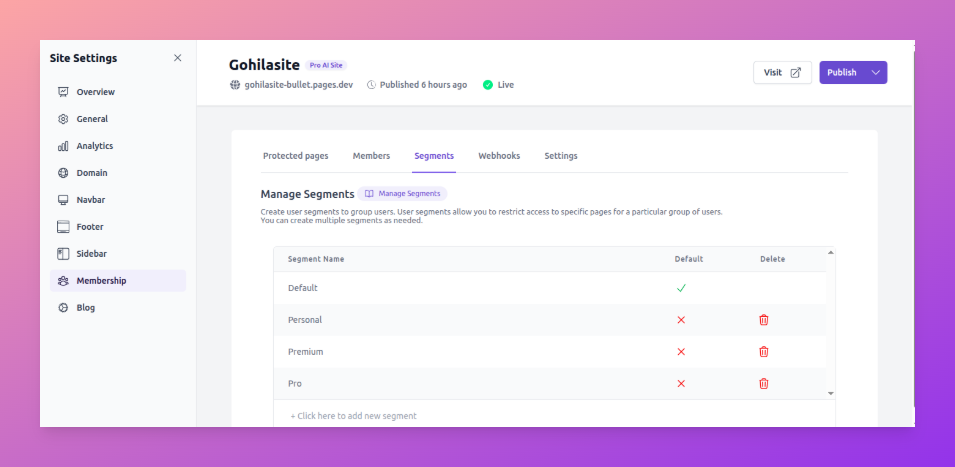Viewport: 955px width, 467px height.
Task: Click trash icon for Pro segment
Action: point(763,384)
